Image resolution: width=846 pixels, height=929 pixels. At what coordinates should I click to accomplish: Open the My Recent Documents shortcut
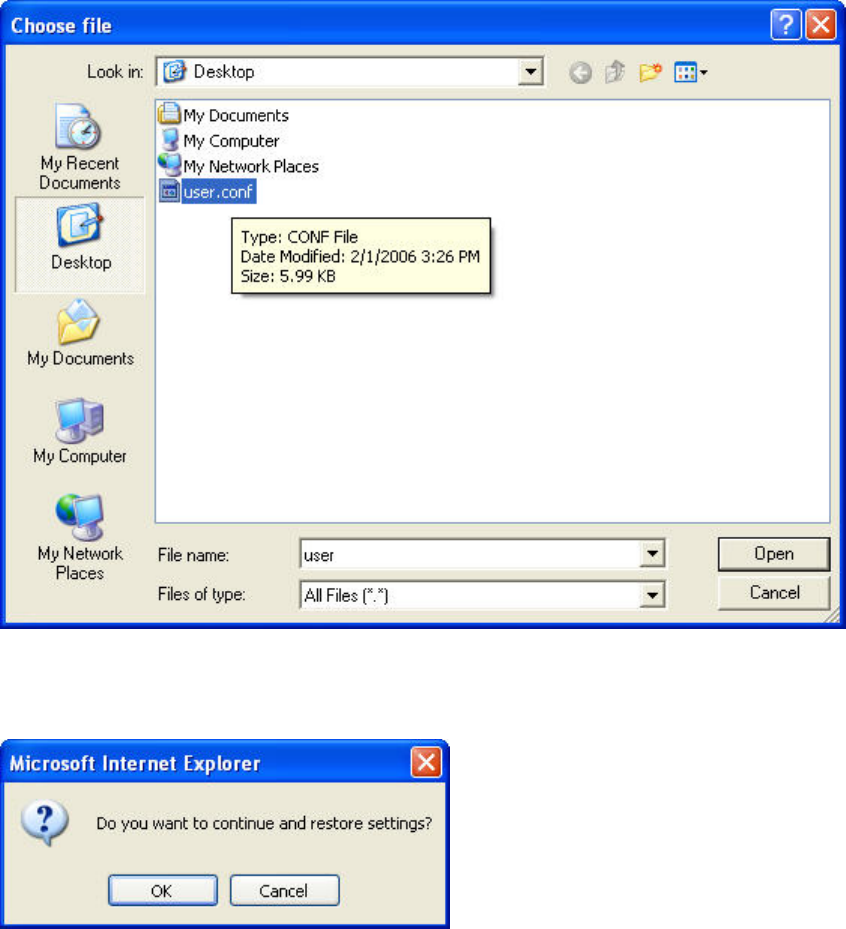coord(79,147)
